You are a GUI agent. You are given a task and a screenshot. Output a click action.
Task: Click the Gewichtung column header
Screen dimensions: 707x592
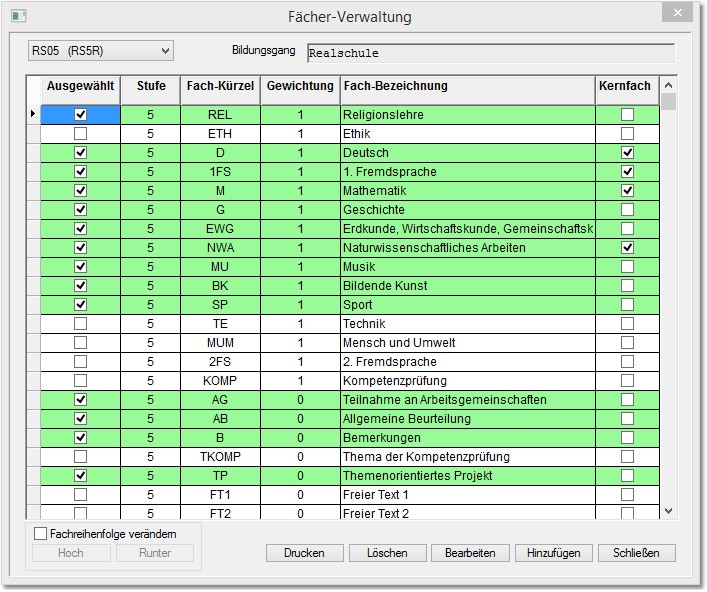300,87
